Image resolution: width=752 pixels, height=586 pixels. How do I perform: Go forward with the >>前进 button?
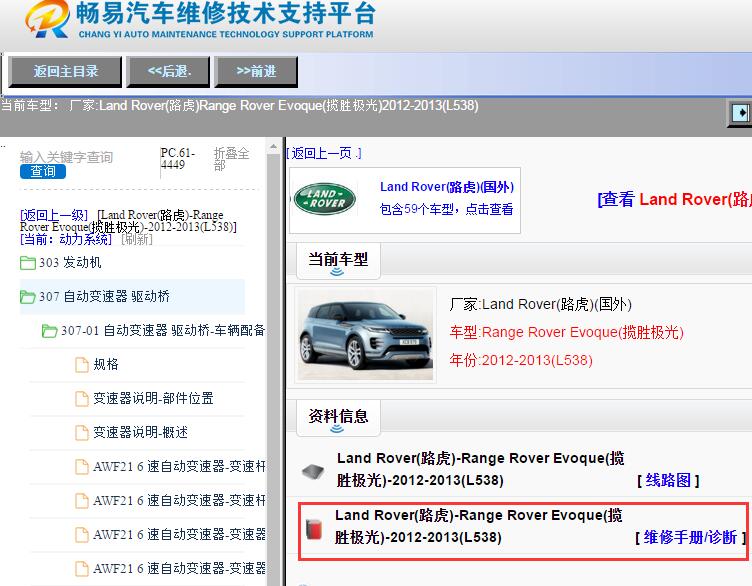coord(256,71)
